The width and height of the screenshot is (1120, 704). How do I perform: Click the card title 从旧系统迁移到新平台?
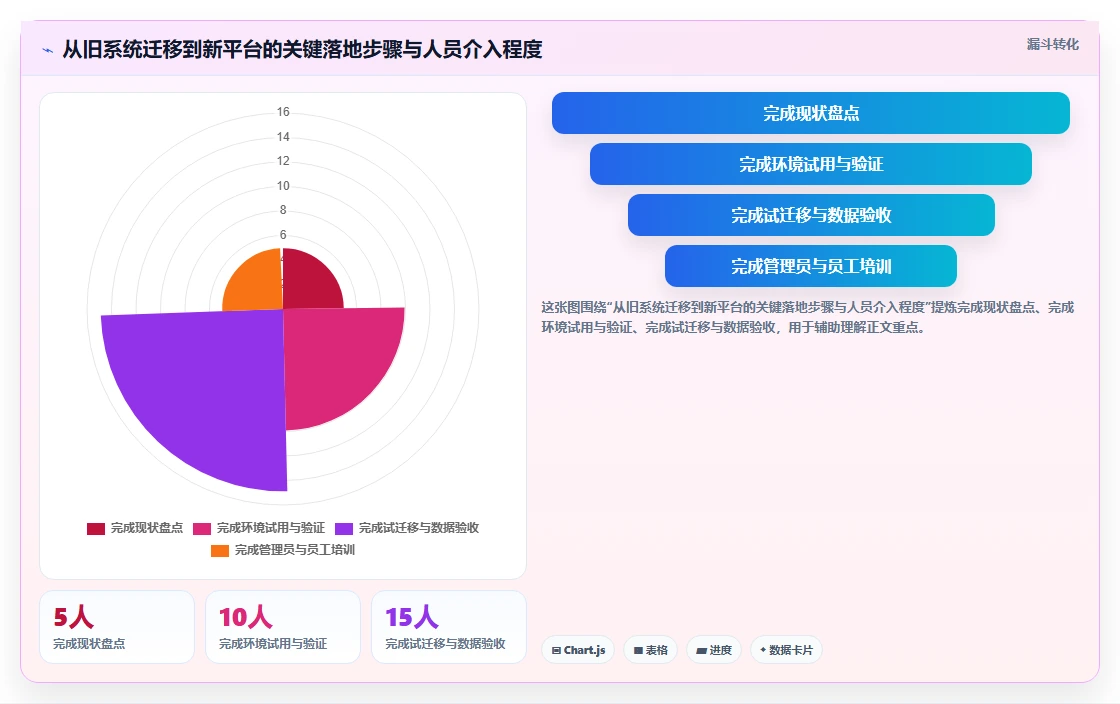pyautogui.click(x=302, y=49)
